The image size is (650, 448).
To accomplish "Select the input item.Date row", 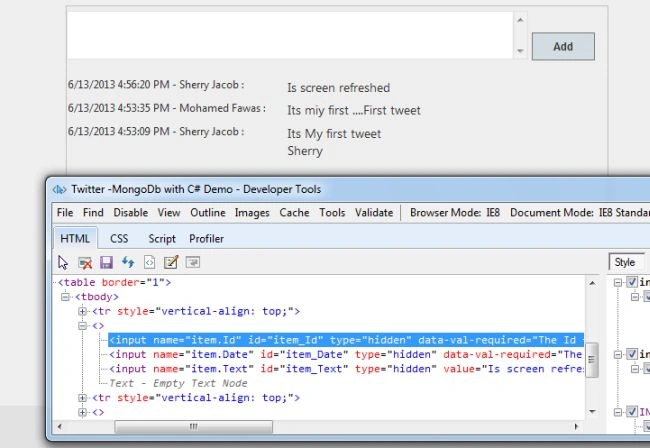I will 346,355.
